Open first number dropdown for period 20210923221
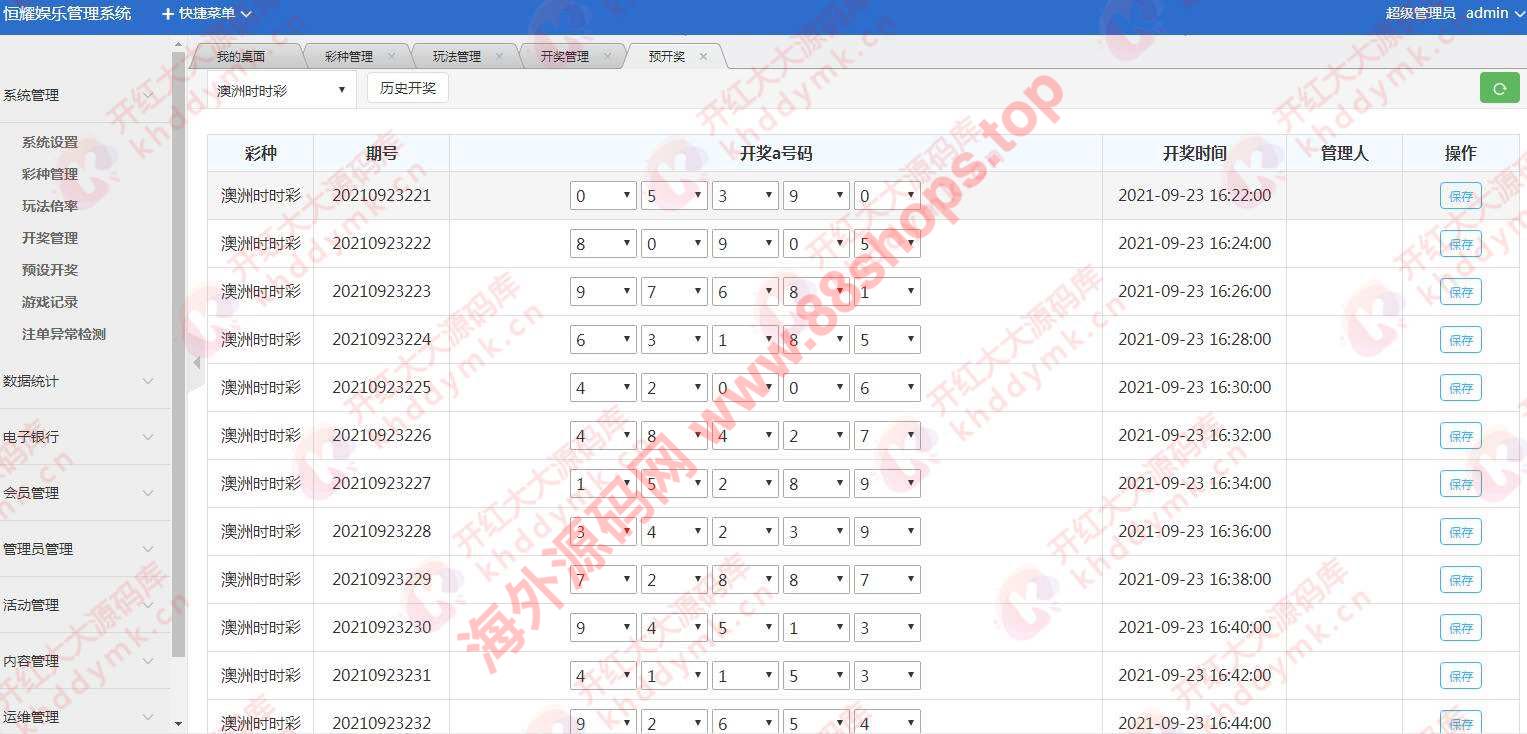Screen dimensions: 1527x734 [603, 196]
